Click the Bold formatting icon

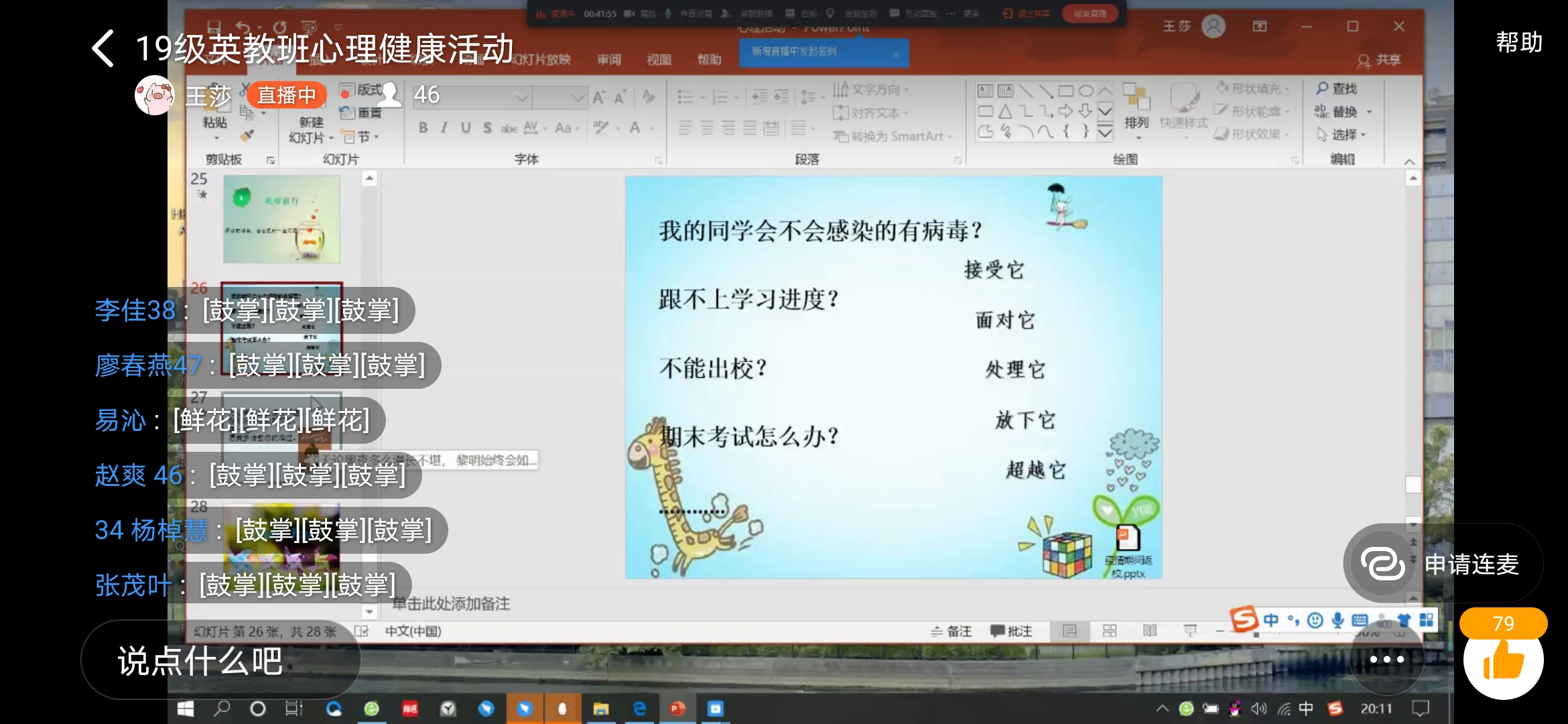click(x=423, y=127)
